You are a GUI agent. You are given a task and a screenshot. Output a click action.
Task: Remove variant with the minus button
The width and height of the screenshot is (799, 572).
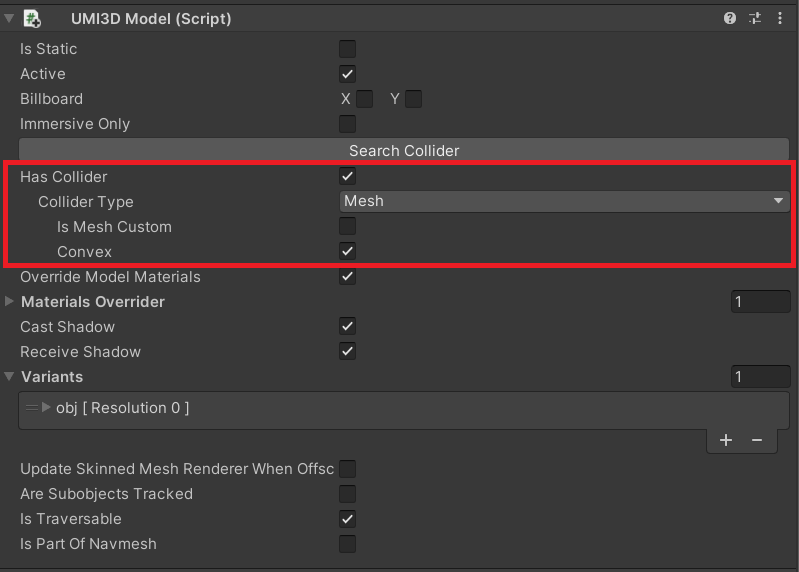tap(757, 440)
